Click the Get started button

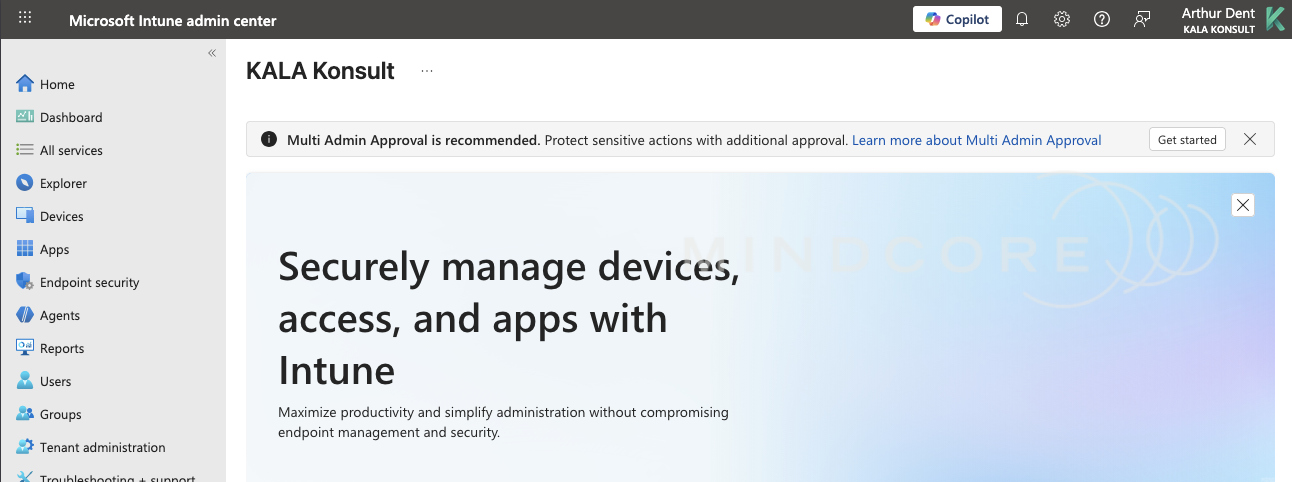point(1187,140)
